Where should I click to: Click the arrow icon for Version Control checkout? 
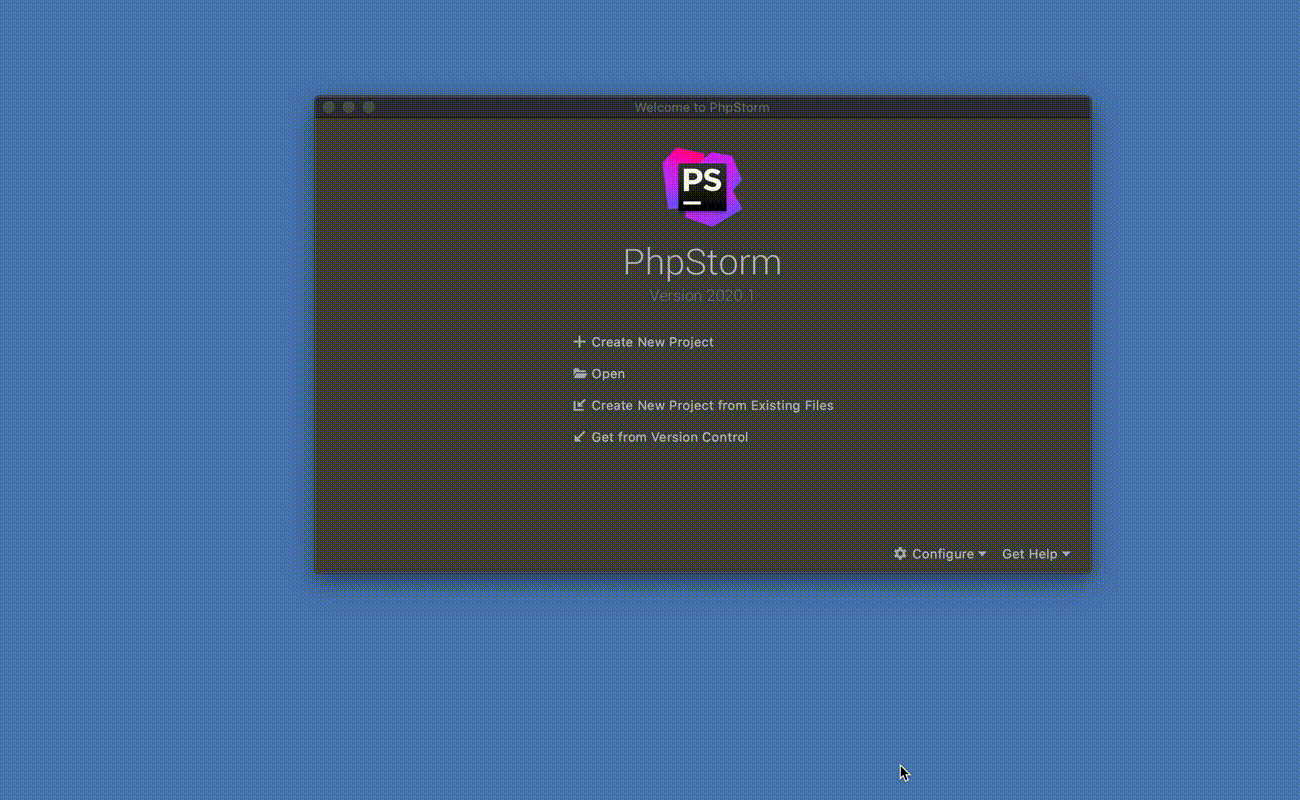[x=579, y=437]
